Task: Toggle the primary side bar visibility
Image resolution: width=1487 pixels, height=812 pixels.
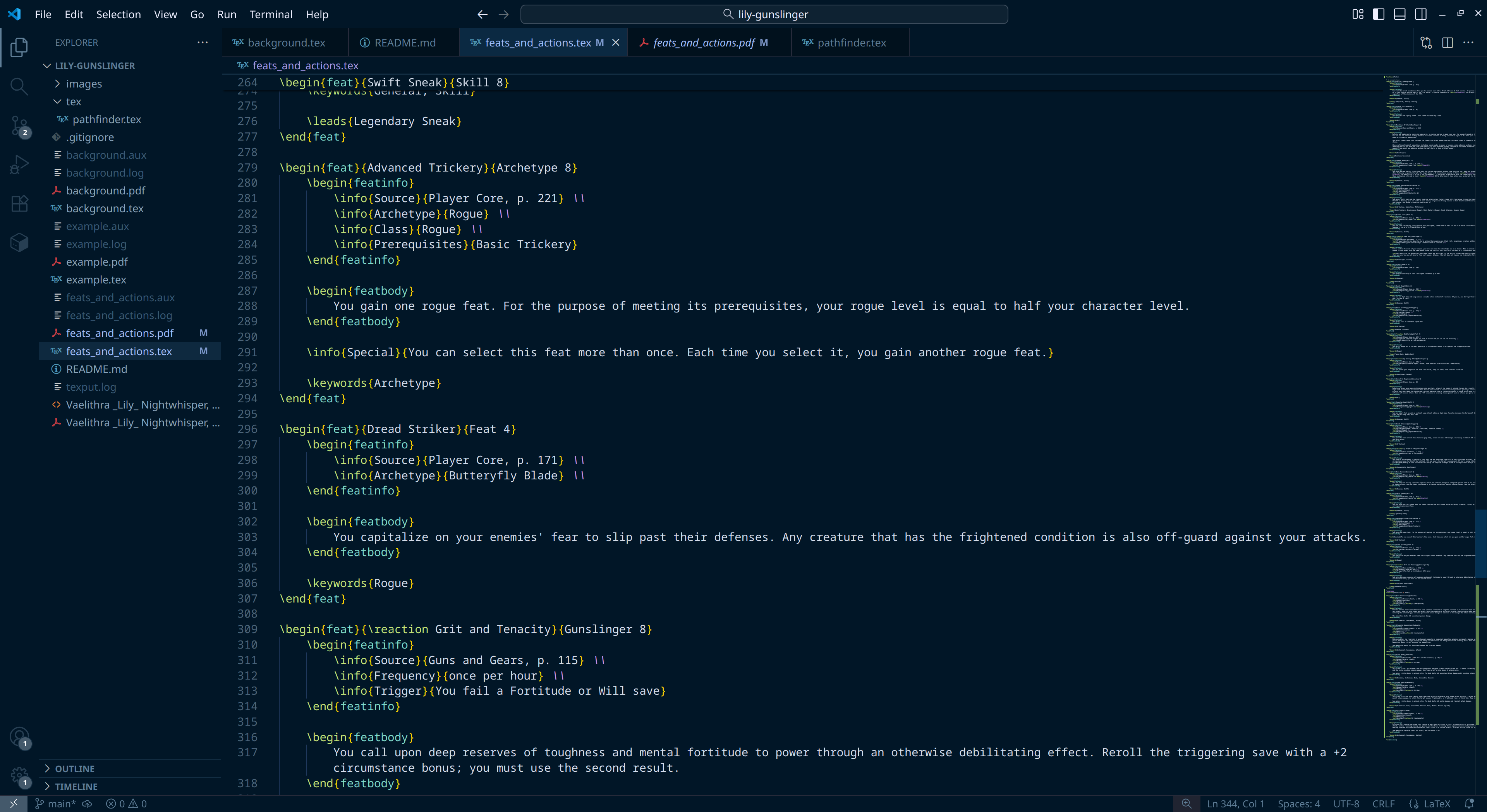Action: pos(1379,14)
